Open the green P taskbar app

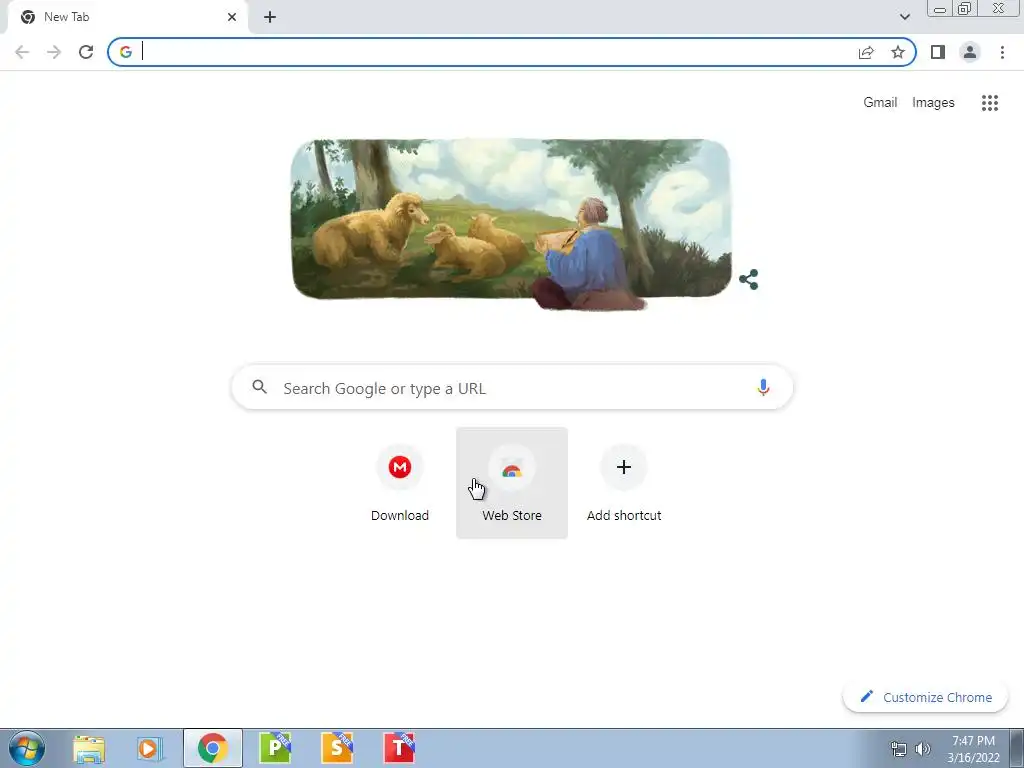pos(275,748)
